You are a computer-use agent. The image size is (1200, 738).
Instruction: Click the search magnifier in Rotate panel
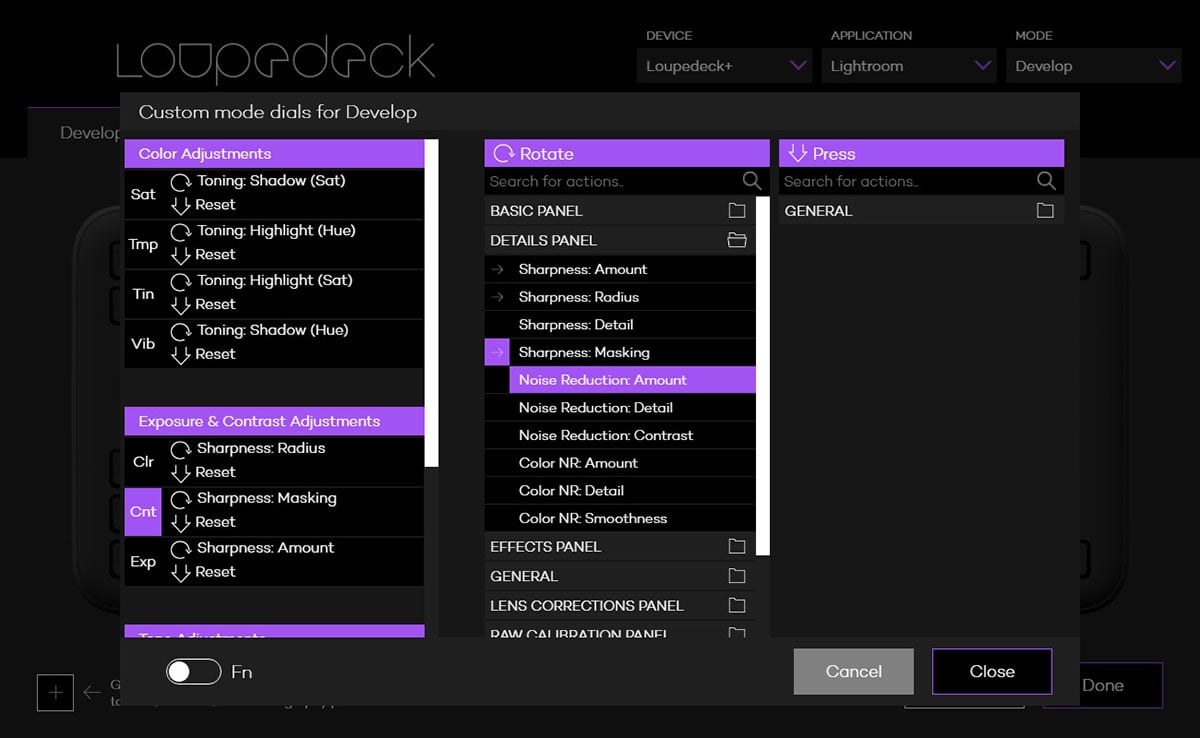tap(752, 181)
